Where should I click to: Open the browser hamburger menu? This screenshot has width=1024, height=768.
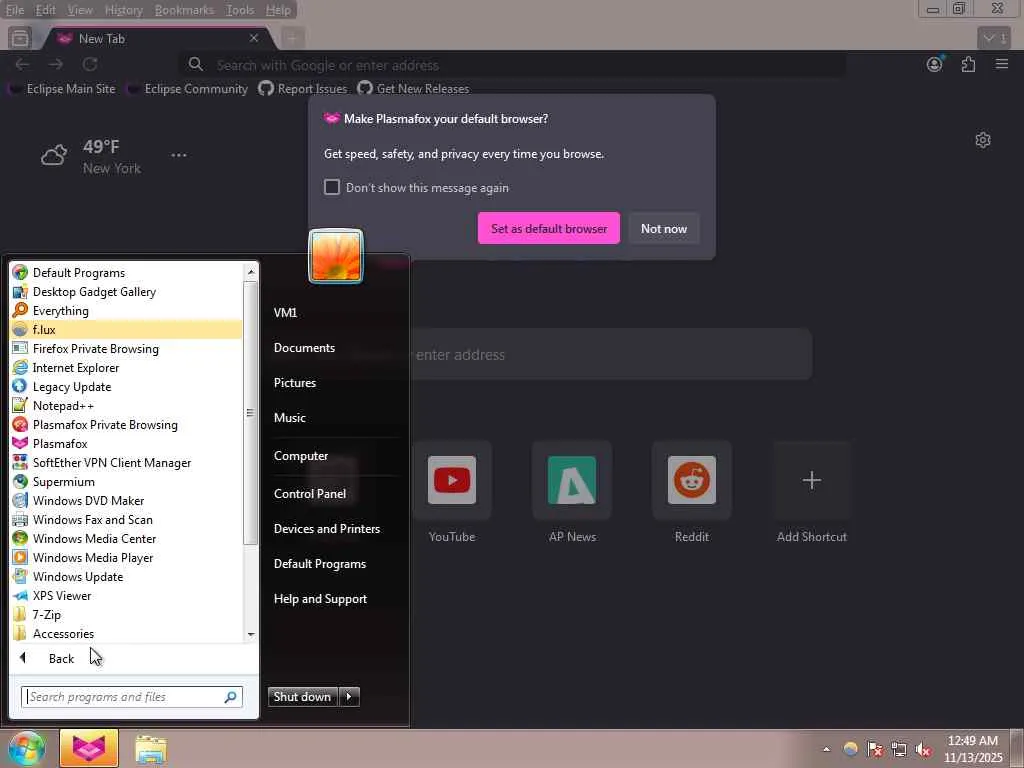1002,64
